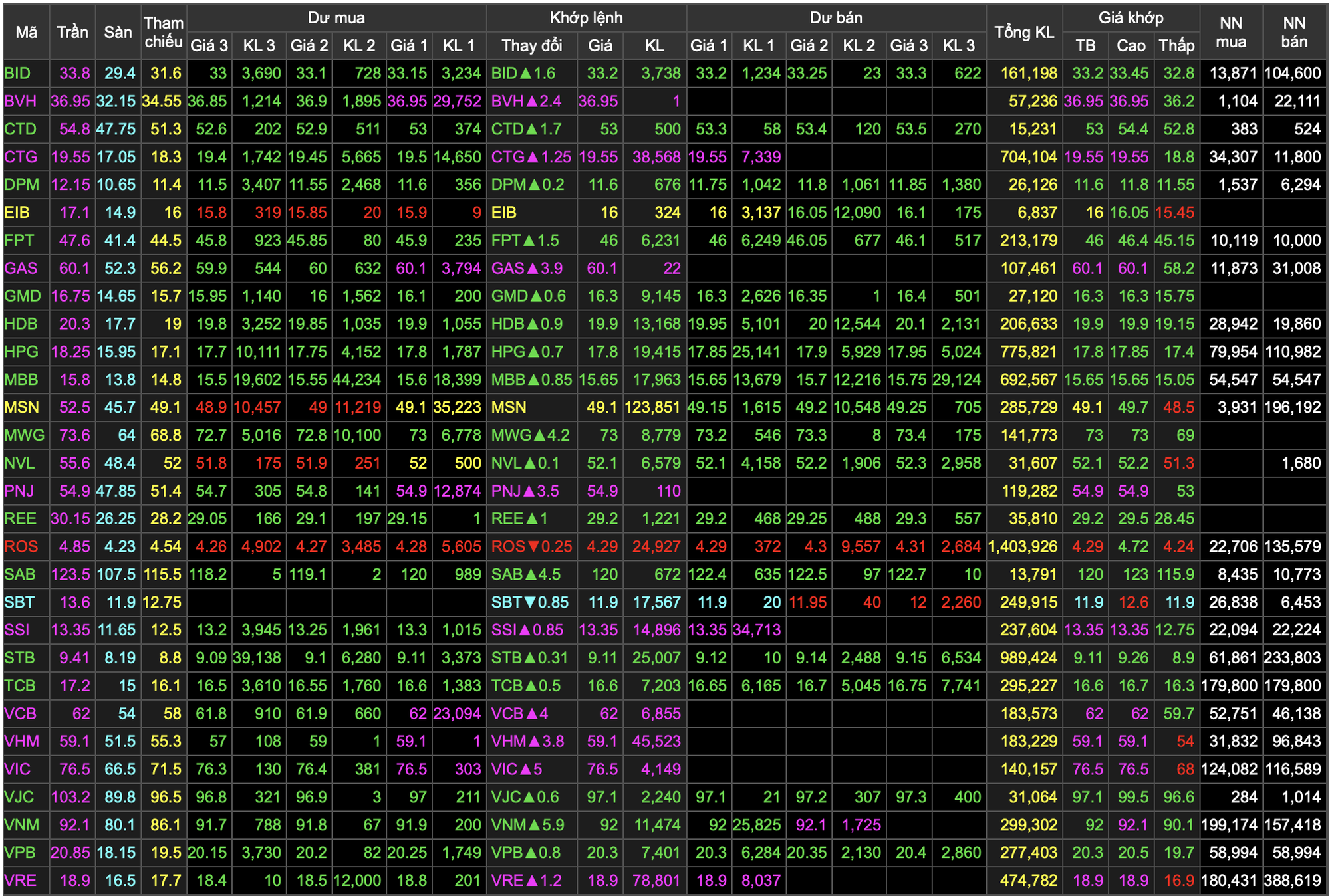Click the GMD ticker
Screen dimensions: 1330x896
23,296
